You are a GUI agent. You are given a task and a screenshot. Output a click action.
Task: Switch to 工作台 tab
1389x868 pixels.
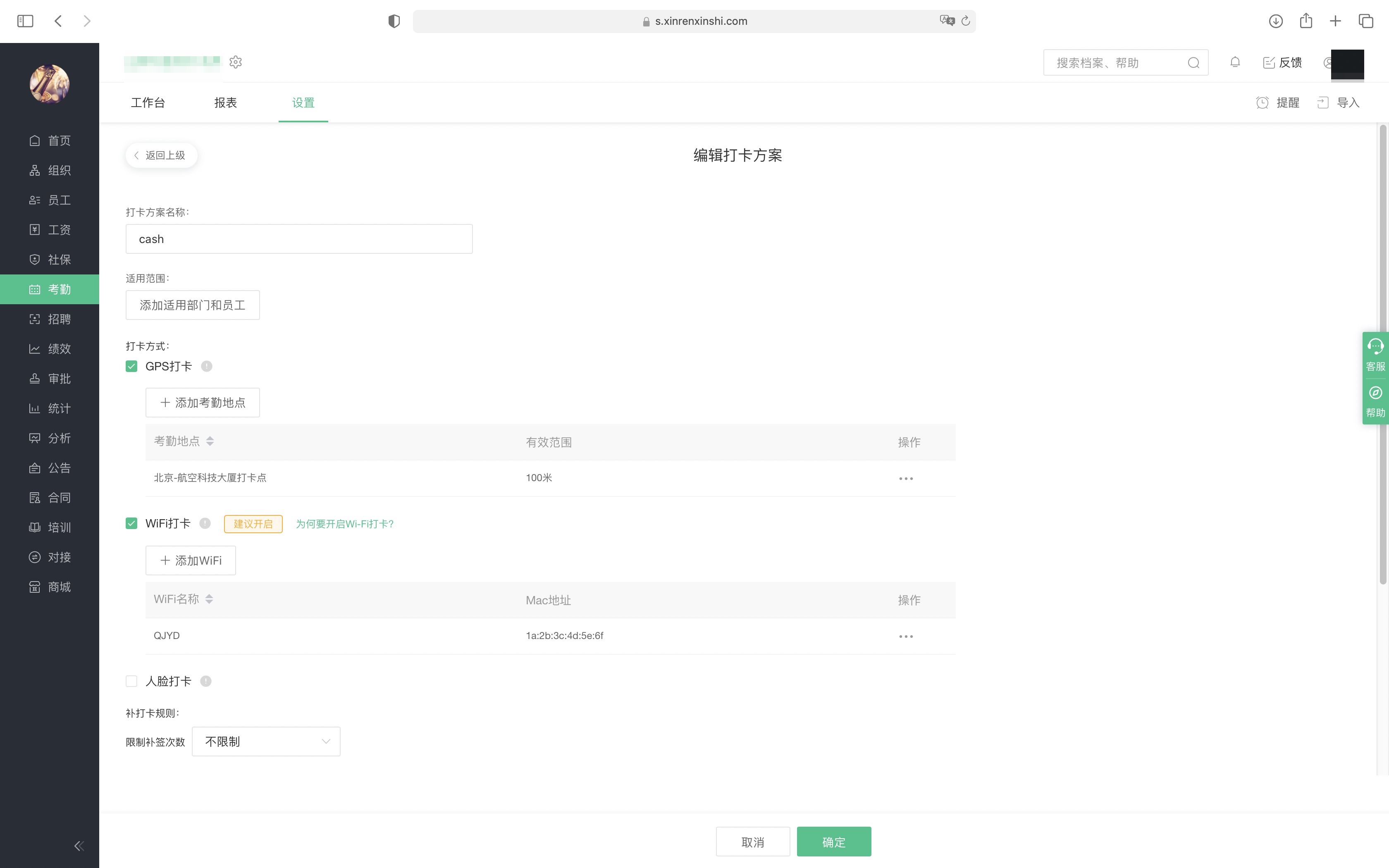[148, 103]
